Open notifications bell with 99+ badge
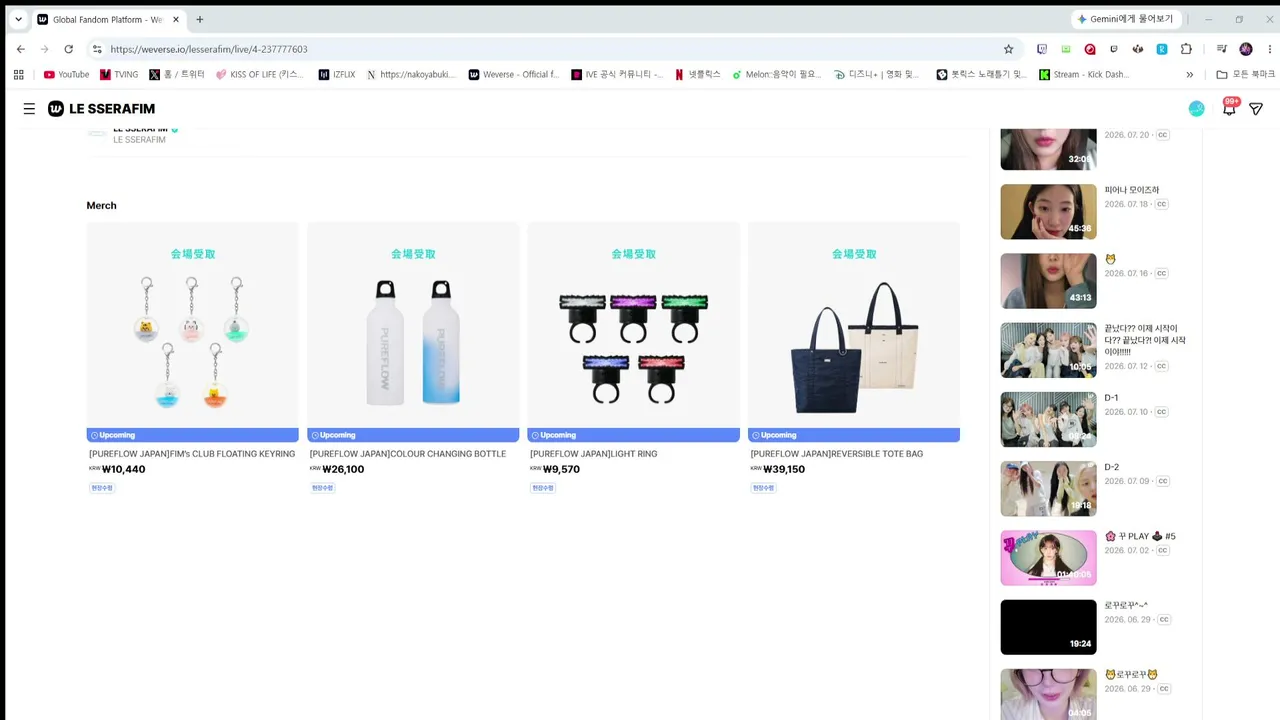 tap(1229, 108)
